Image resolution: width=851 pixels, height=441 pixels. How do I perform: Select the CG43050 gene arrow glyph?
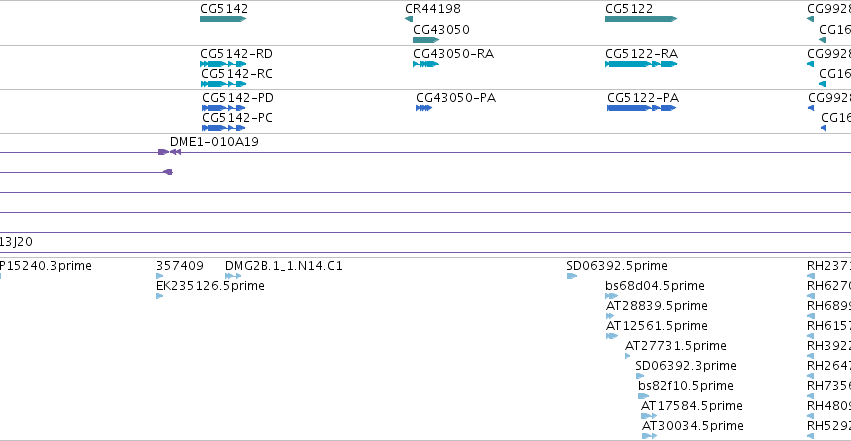click(426, 40)
